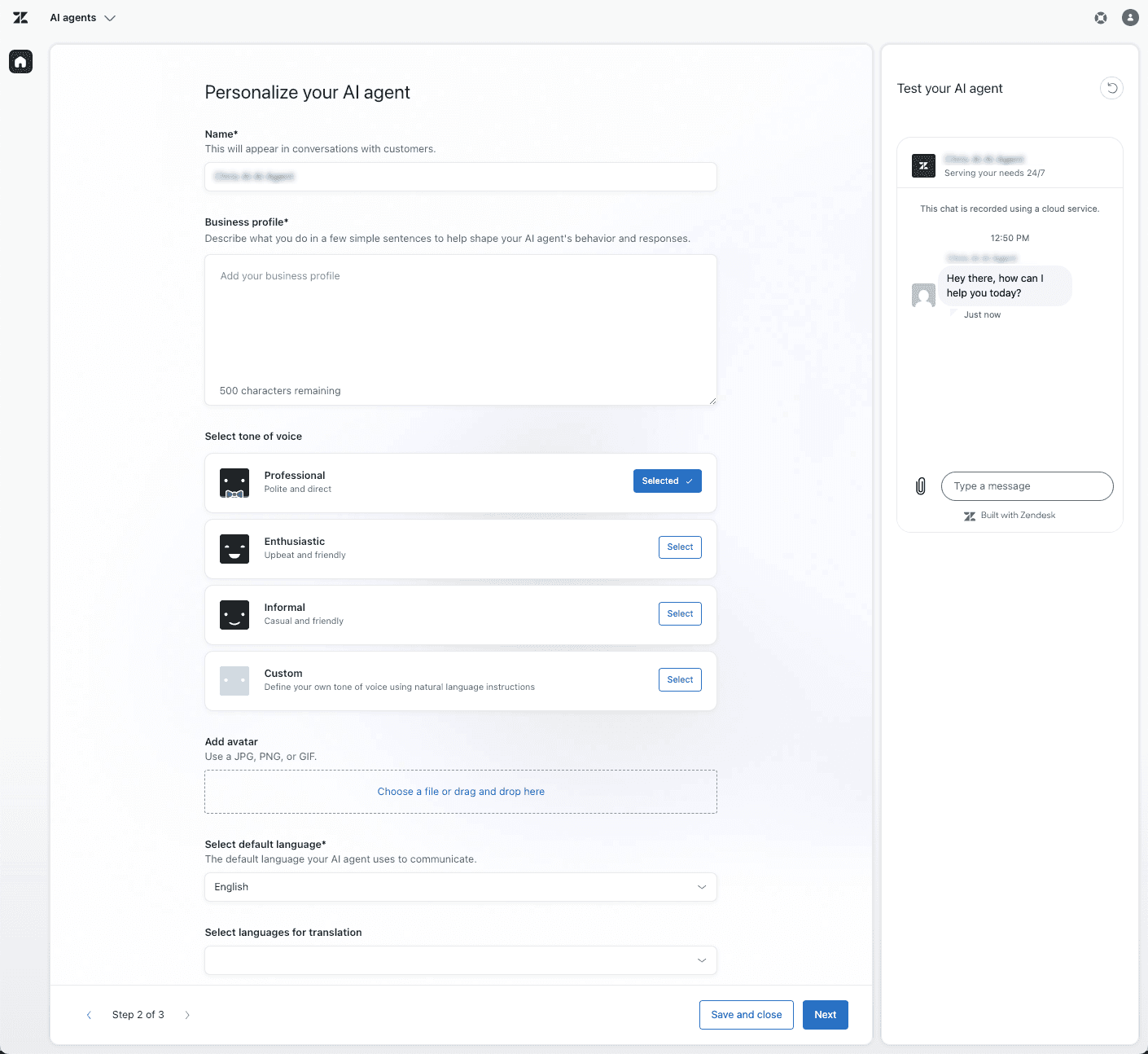This screenshot has height=1054, width=1148.
Task: Go to next step with right chevron
Action: (x=187, y=1015)
